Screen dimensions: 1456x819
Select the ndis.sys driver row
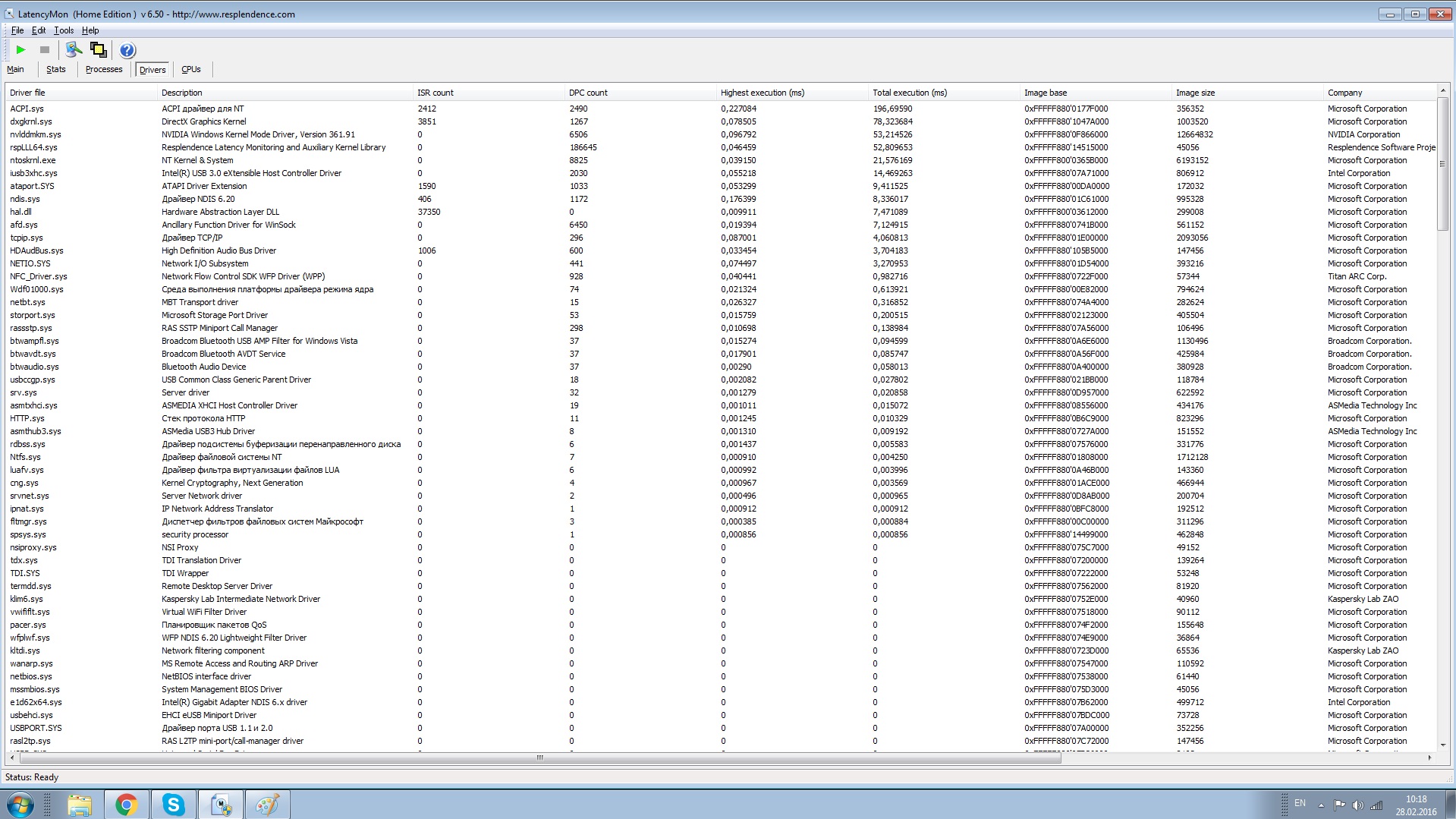click(x=721, y=199)
